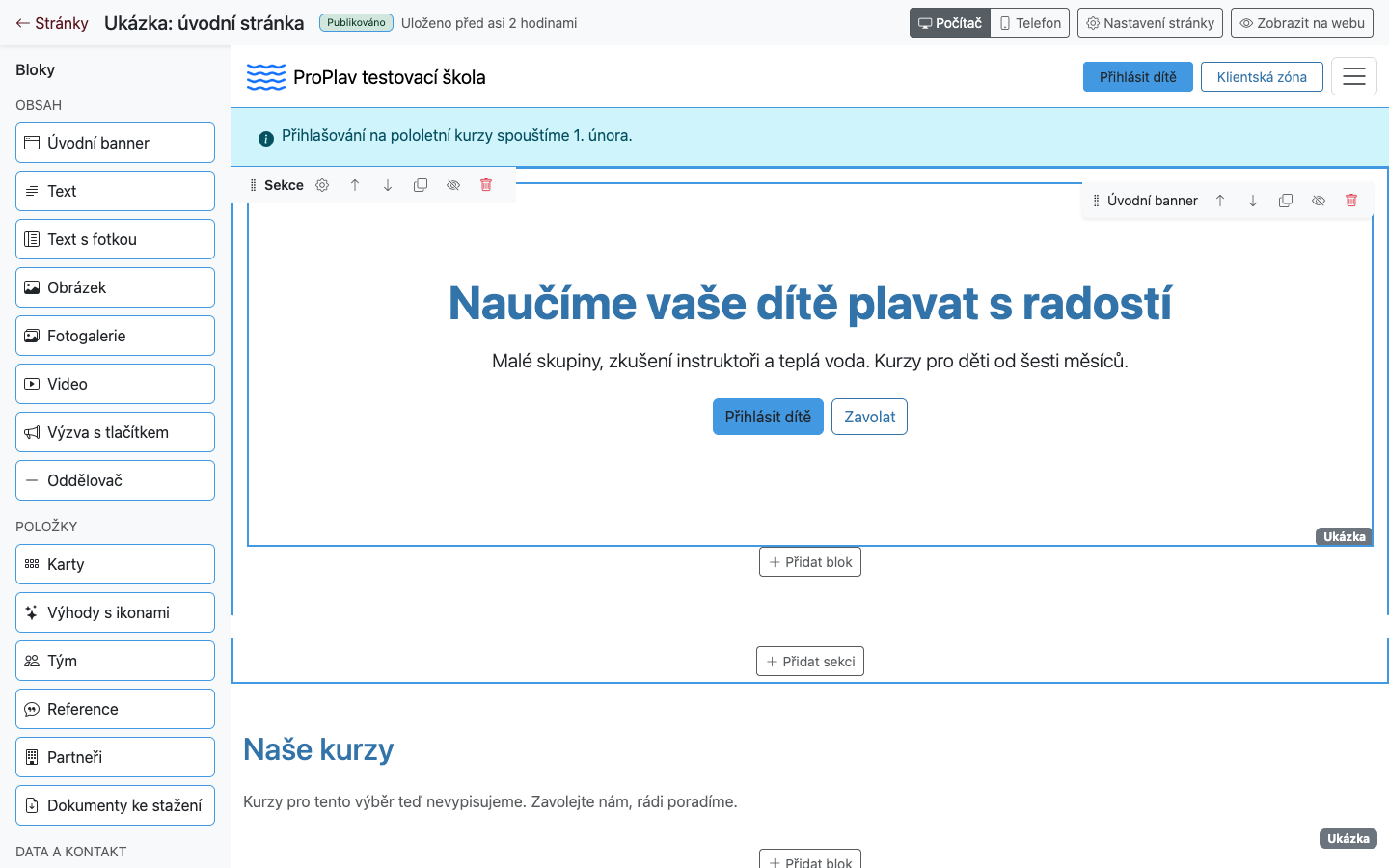Click the Naše kurzy heading
The image size is (1389, 868).
(318, 749)
